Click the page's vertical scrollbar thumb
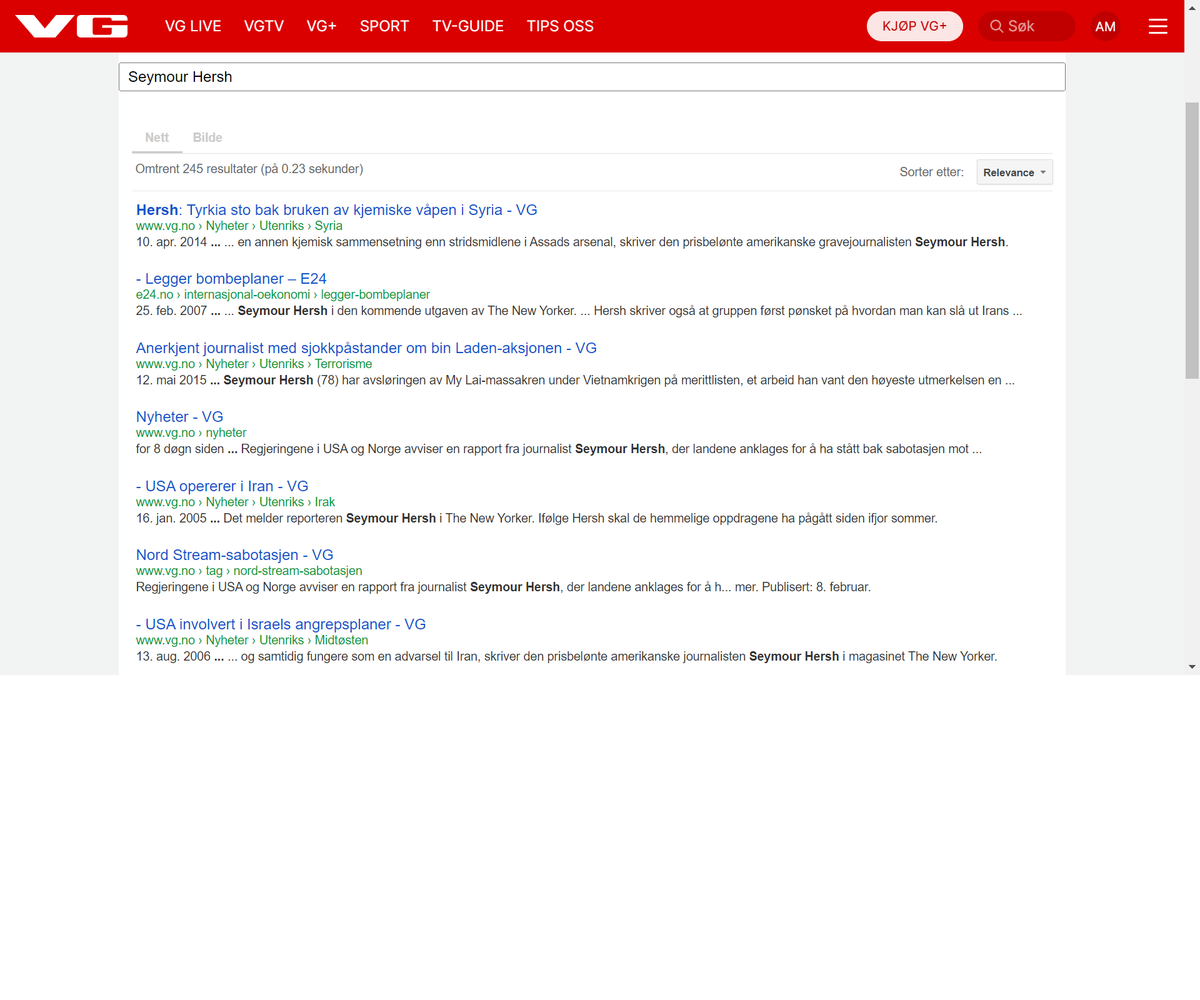 pyautogui.click(x=1191, y=240)
